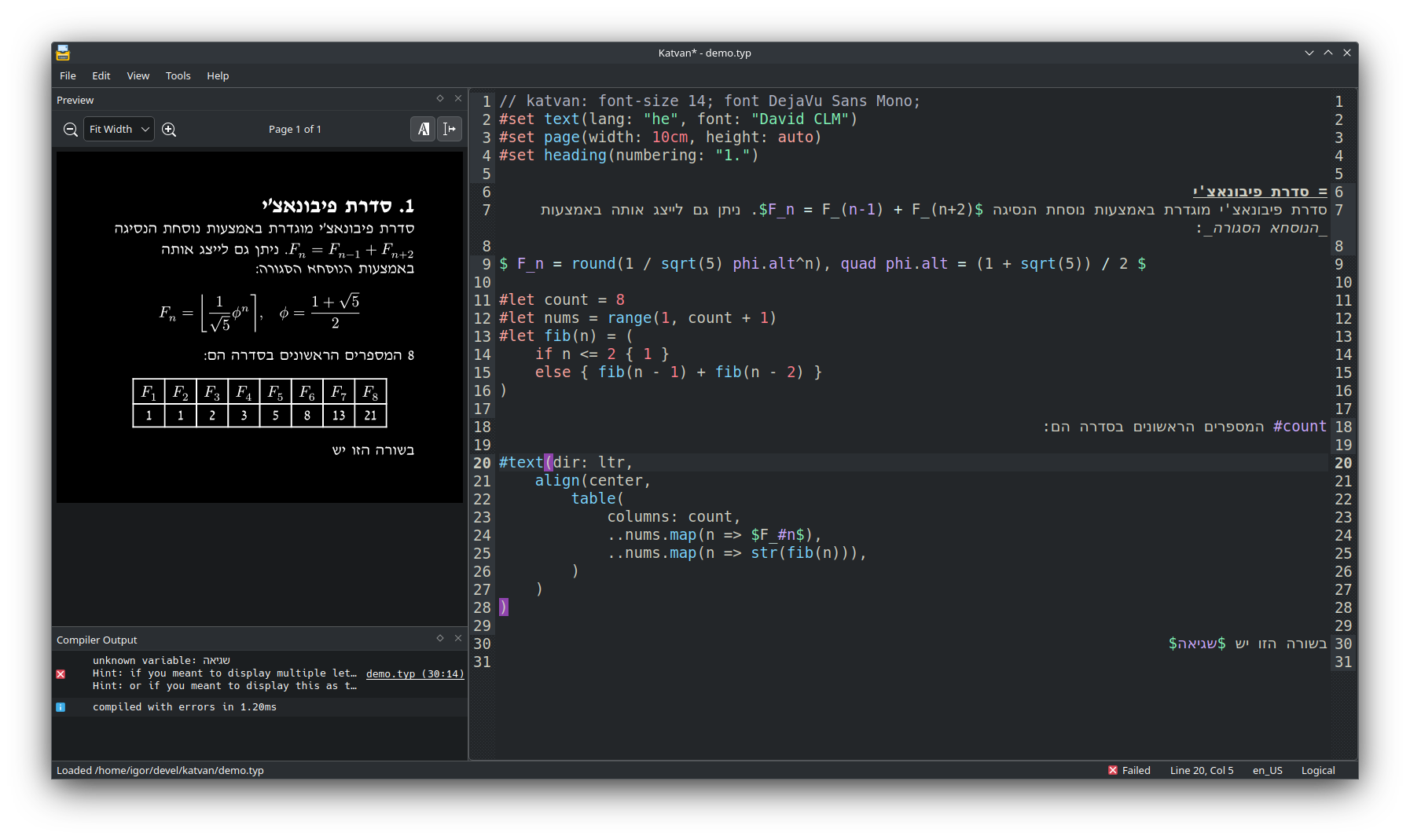1410x840 pixels.
Task: Close the Compiler Output panel
Action: point(458,638)
